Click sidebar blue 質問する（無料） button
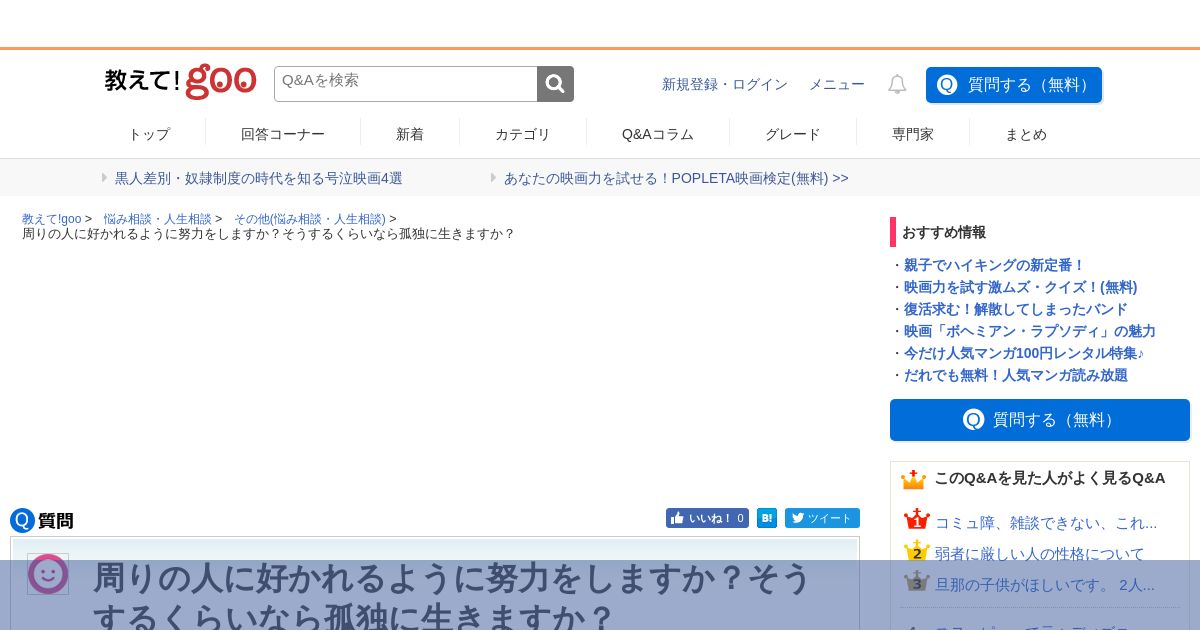The image size is (1200, 630). tap(1040, 420)
